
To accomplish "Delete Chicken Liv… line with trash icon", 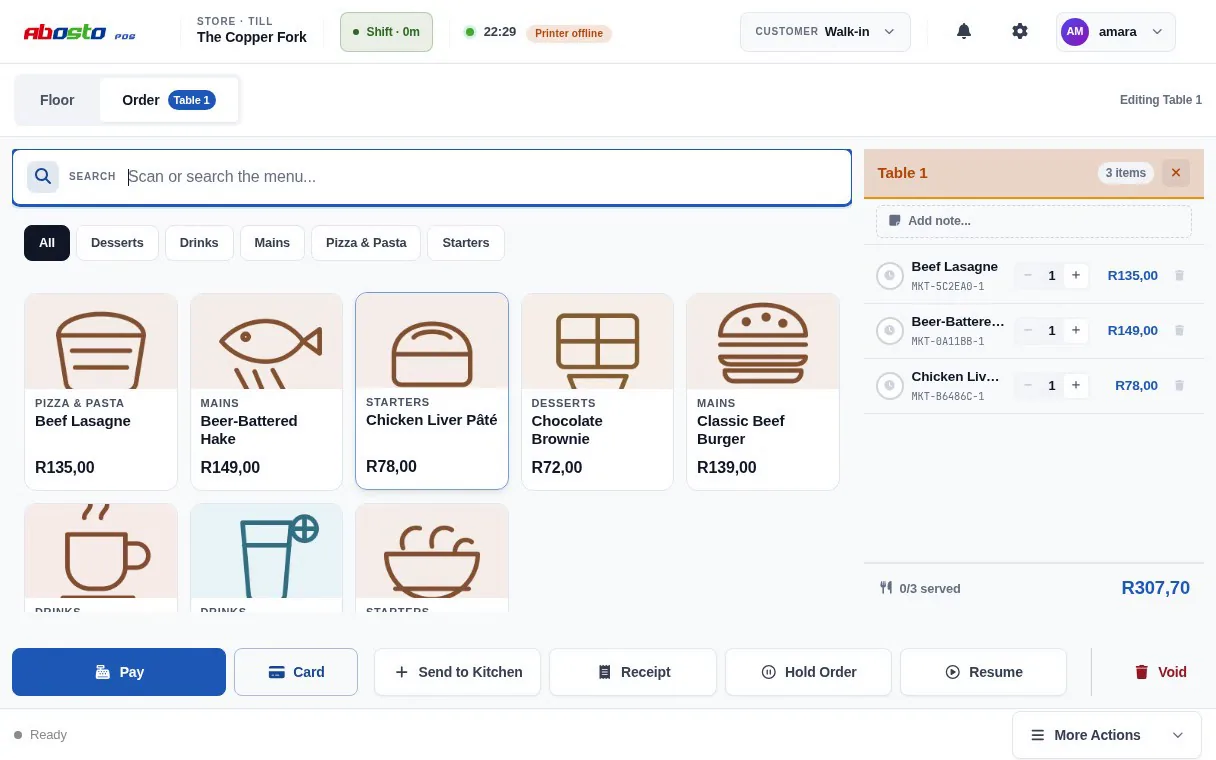I will click(1179, 386).
